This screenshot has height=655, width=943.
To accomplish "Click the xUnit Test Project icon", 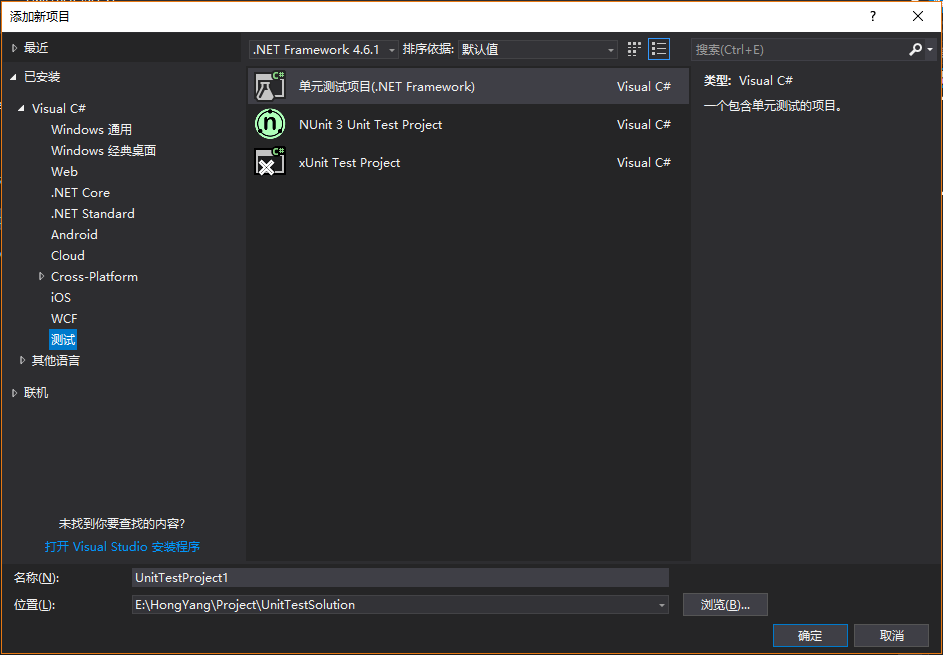I will click(270, 162).
